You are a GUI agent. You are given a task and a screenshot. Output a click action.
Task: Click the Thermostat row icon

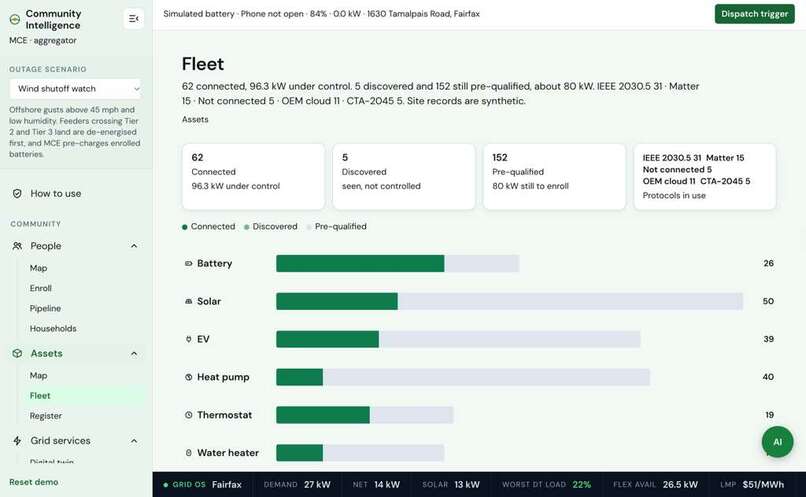coord(188,415)
